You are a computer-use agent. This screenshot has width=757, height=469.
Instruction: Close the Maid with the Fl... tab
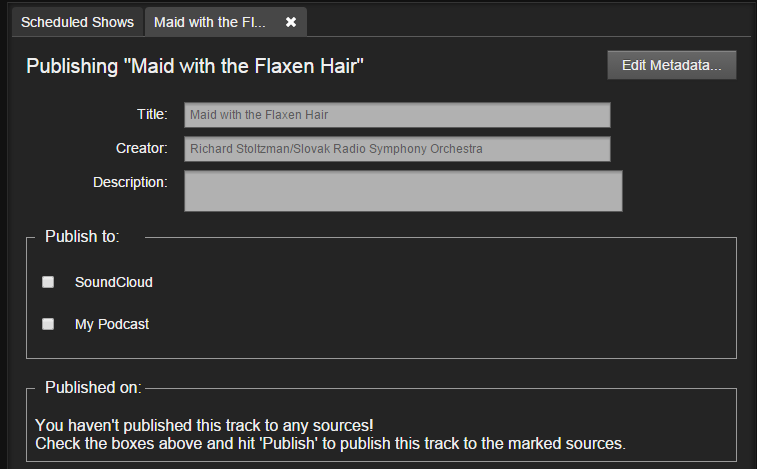pyautogui.click(x=291, y=22)
